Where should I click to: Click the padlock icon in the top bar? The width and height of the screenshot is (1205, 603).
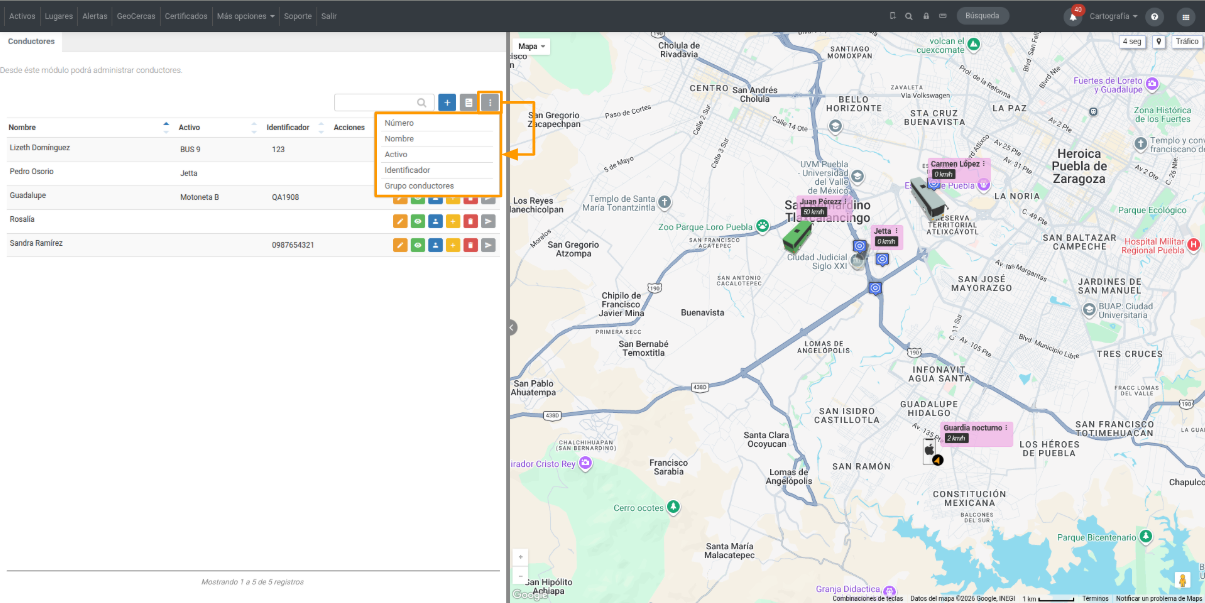pyautogui.click(x=926, y=16)
